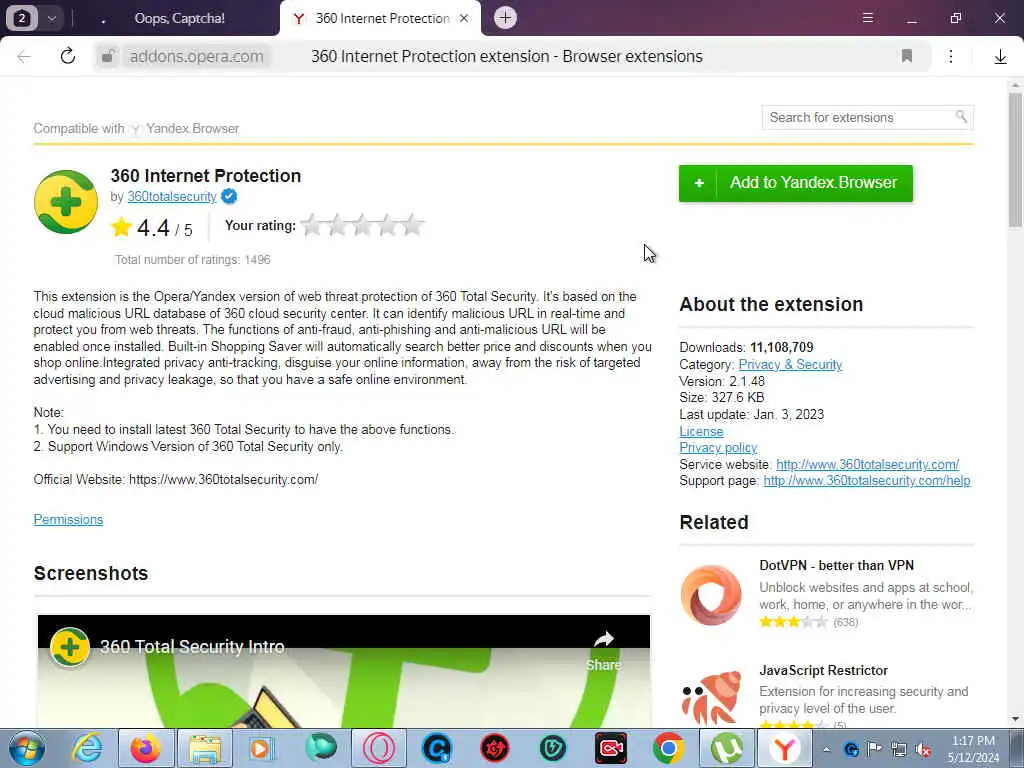
Task: Bookmark this page with the bookmark icon
Action: click(x=906, y=56)
